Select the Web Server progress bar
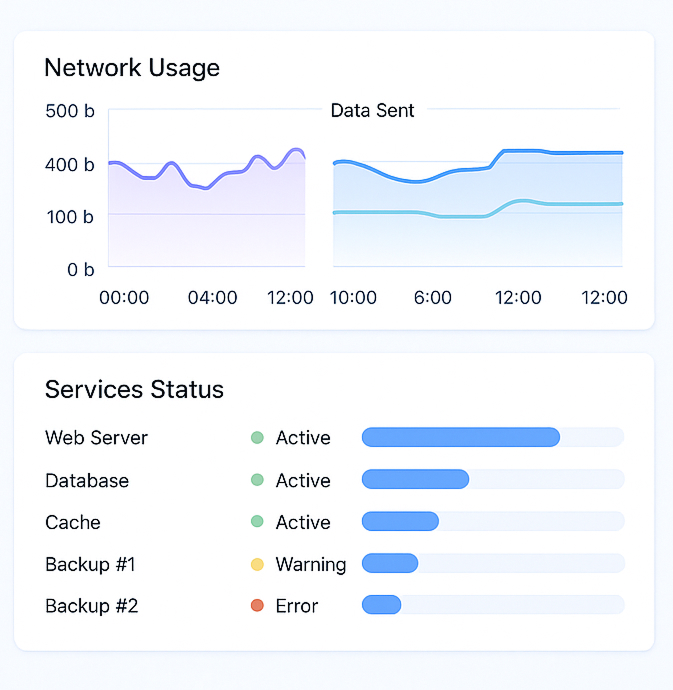 (x=492, y=437)
